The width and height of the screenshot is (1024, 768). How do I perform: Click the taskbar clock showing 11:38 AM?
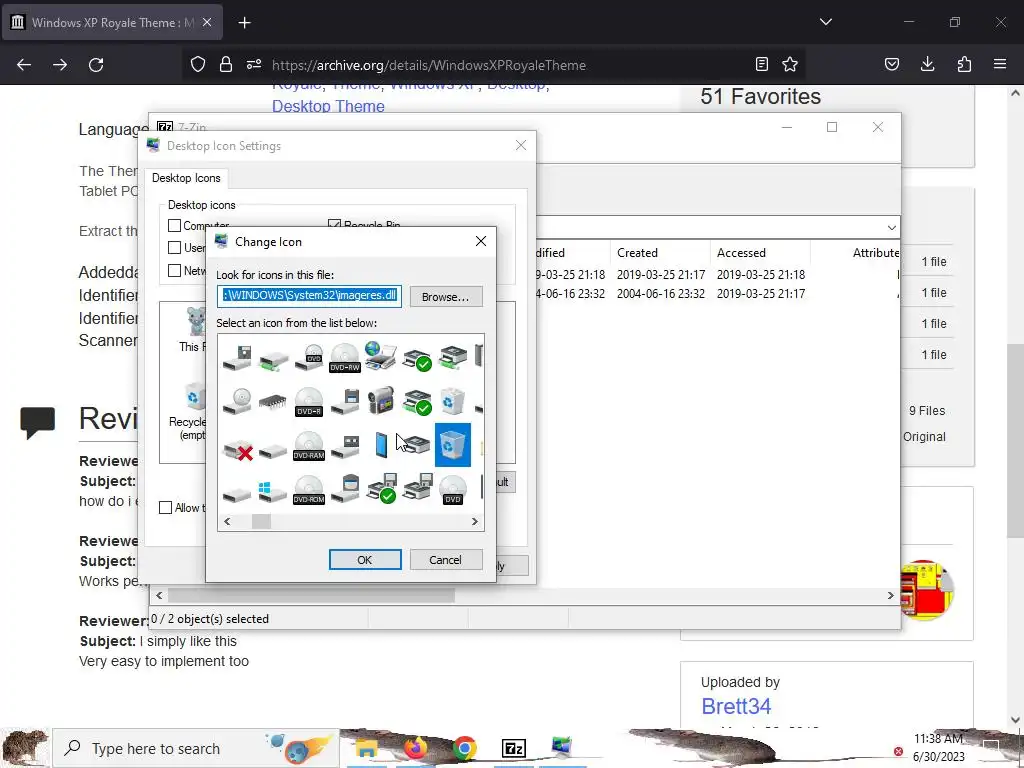[938, 748]
